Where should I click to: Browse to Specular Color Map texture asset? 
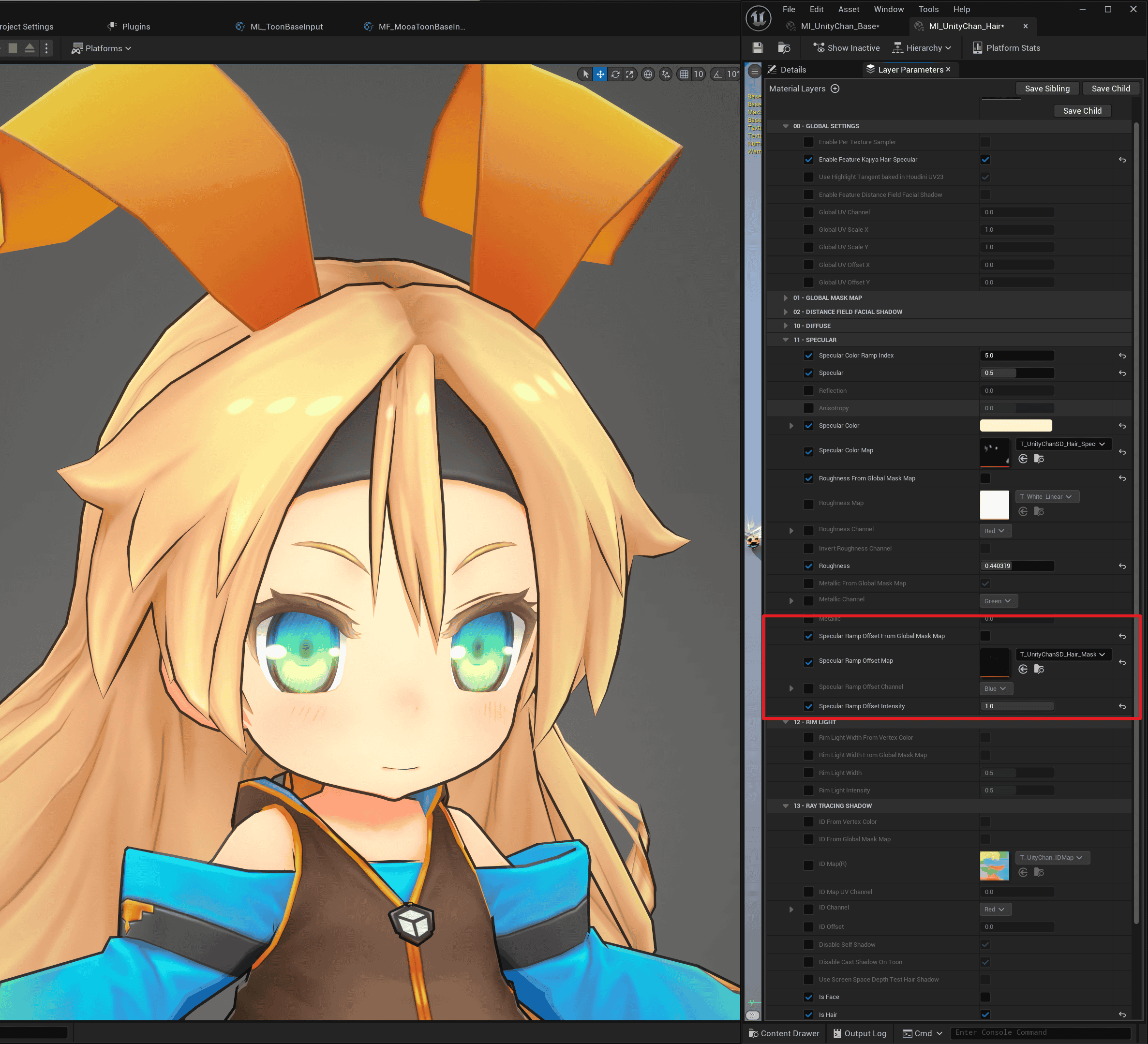pos(1039,459)
